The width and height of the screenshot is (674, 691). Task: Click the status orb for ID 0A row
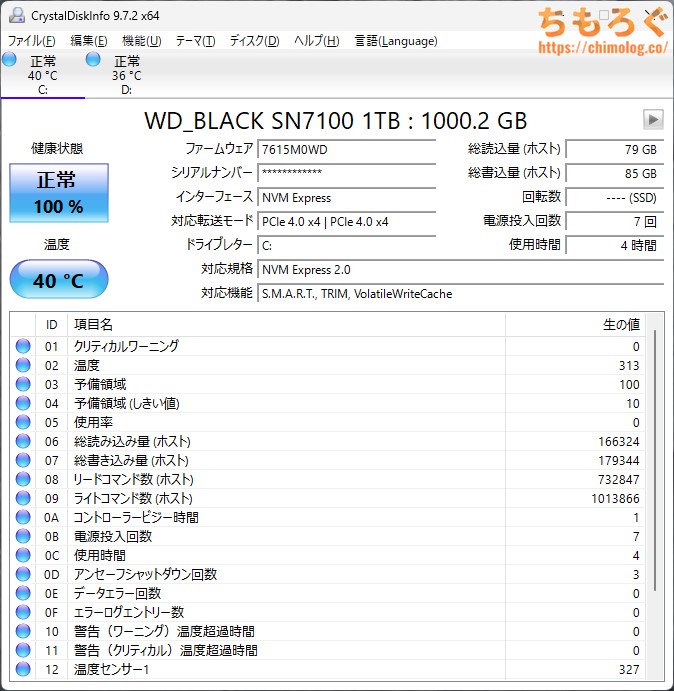pyautogui.click(x=23, y=517)
